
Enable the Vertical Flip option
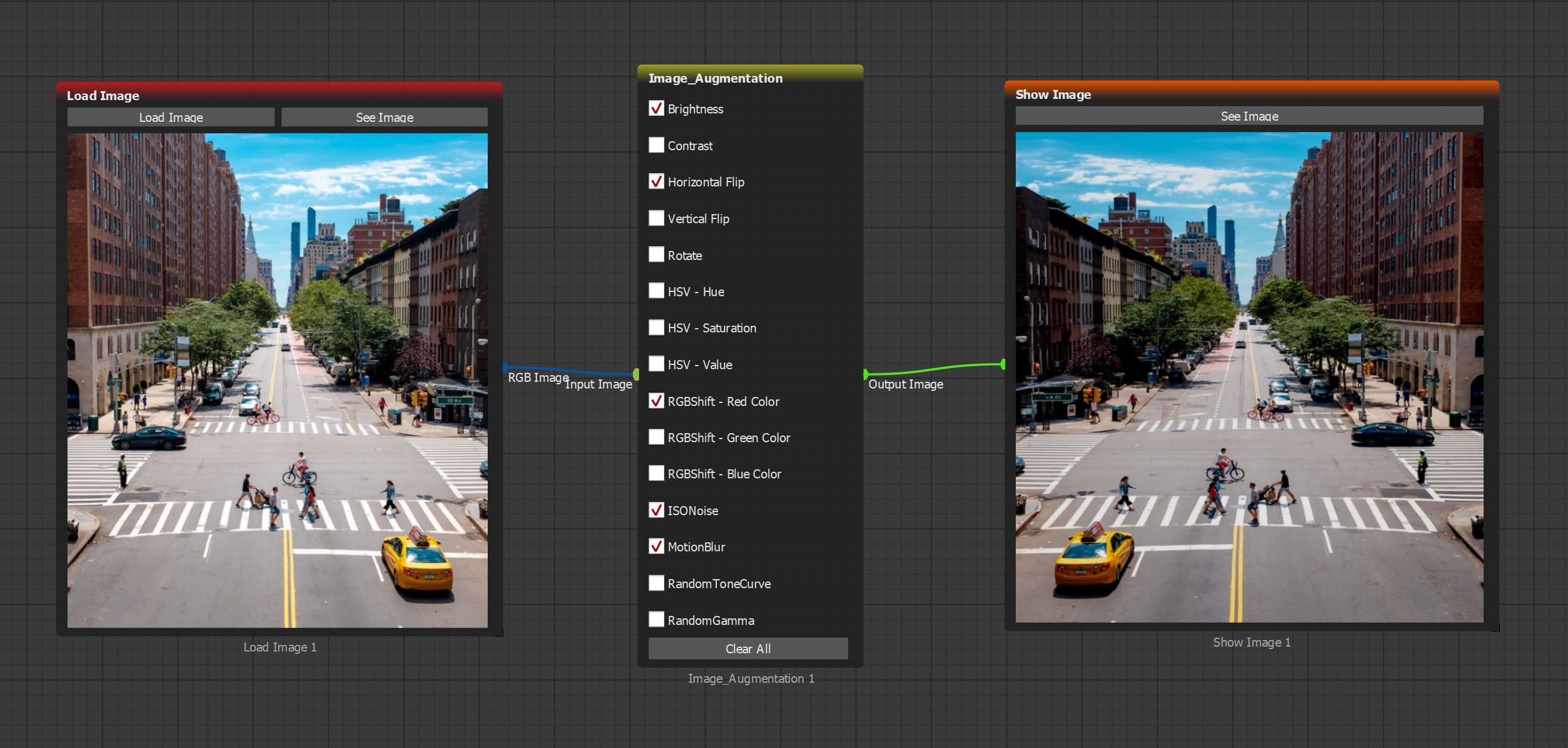(655, 218)
